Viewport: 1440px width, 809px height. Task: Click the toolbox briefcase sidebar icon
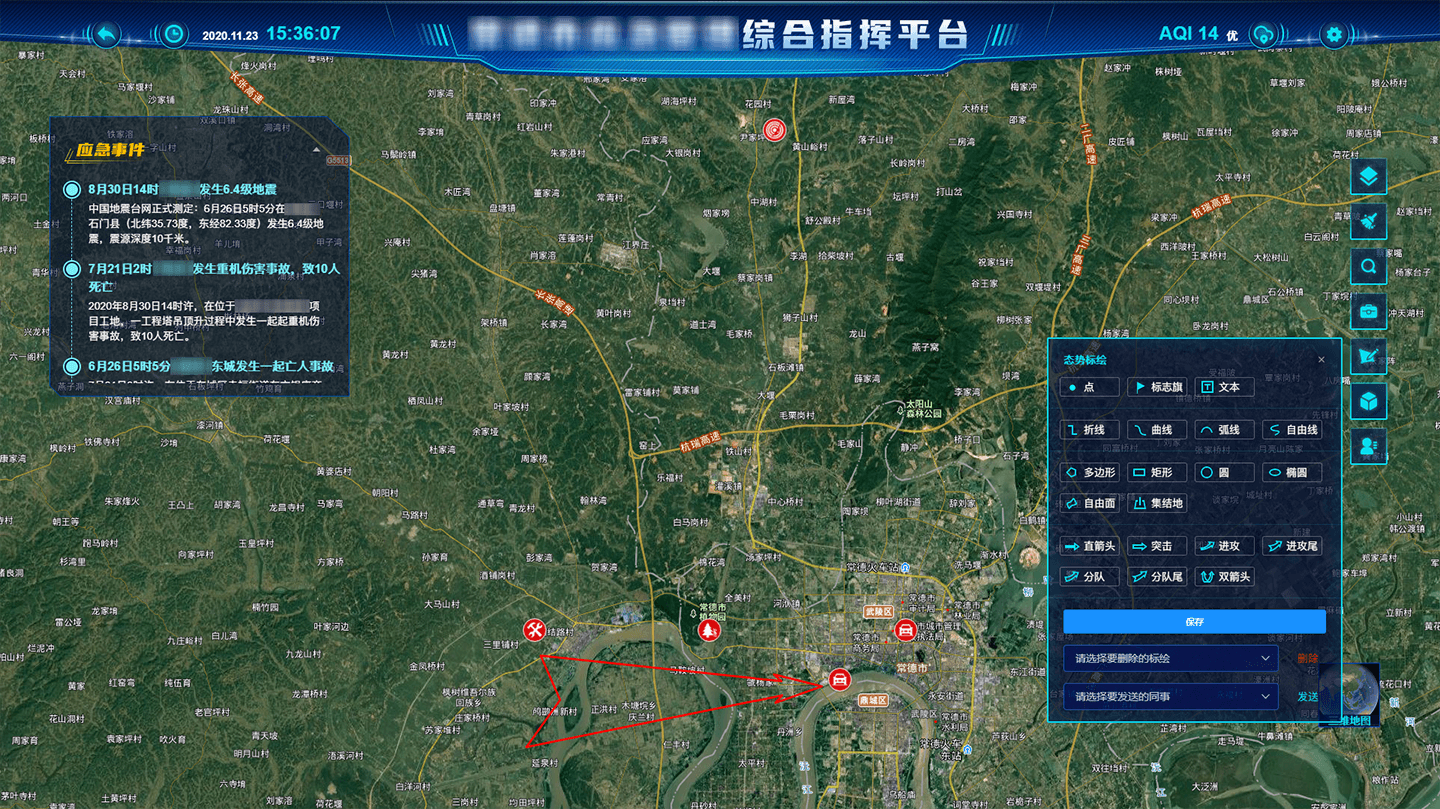click(x=1368, y=311)
